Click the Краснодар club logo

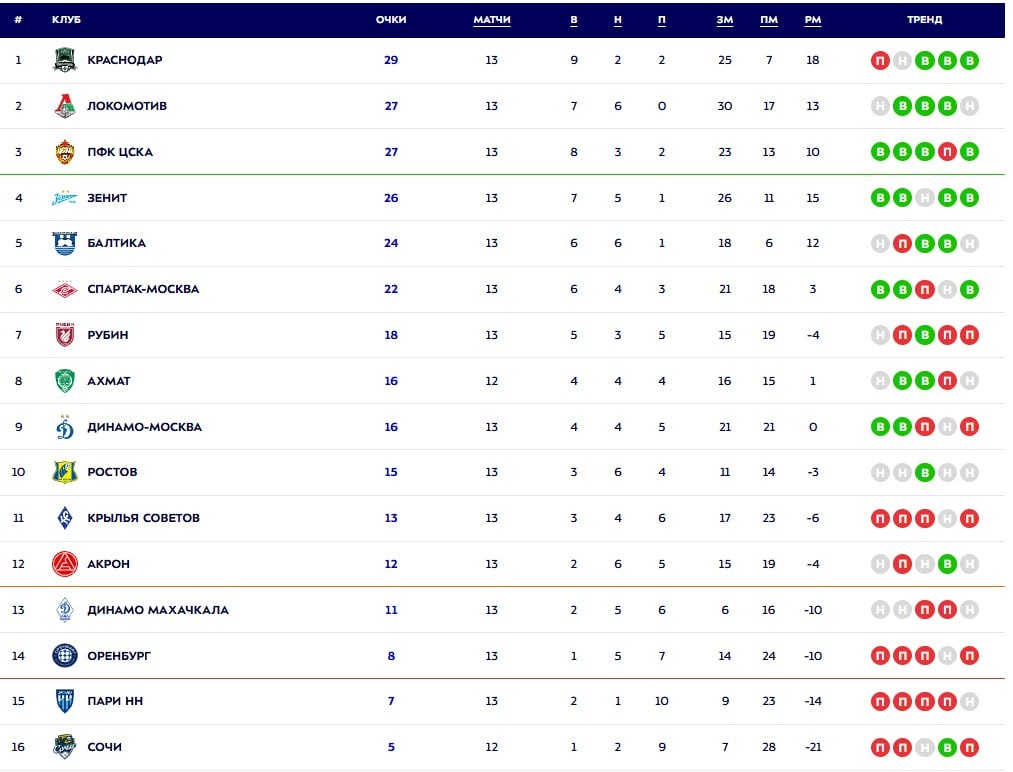pyautogui.click(x=64, y=60)
